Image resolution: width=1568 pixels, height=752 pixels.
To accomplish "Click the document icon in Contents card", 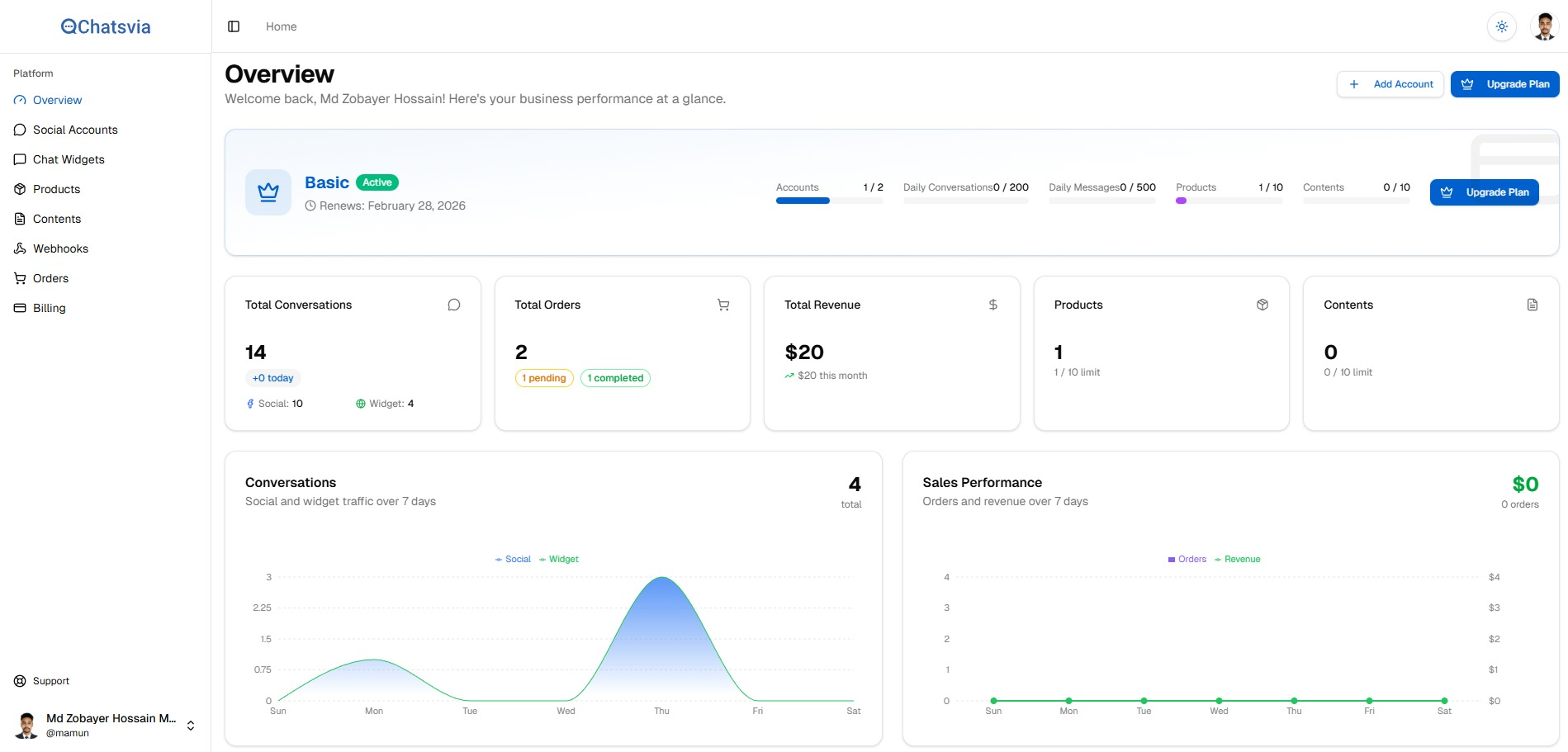I will coord(1532,305).
